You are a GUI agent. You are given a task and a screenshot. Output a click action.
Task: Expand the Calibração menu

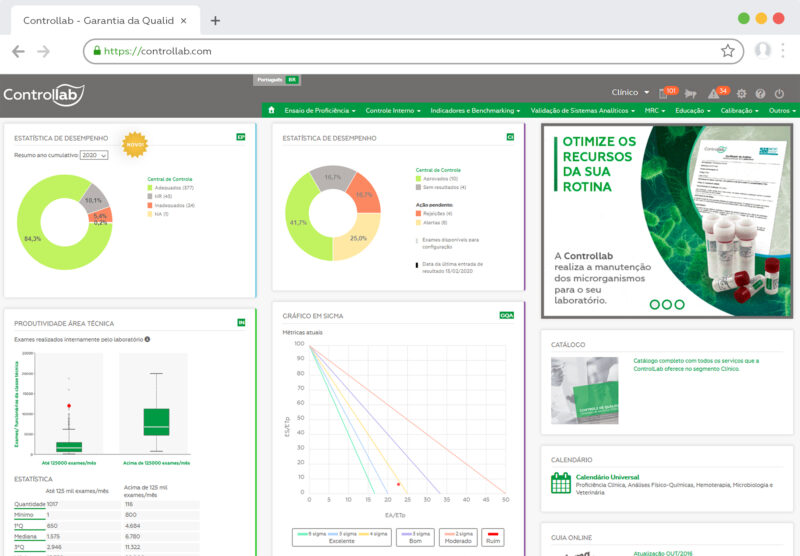coord(739,111)
